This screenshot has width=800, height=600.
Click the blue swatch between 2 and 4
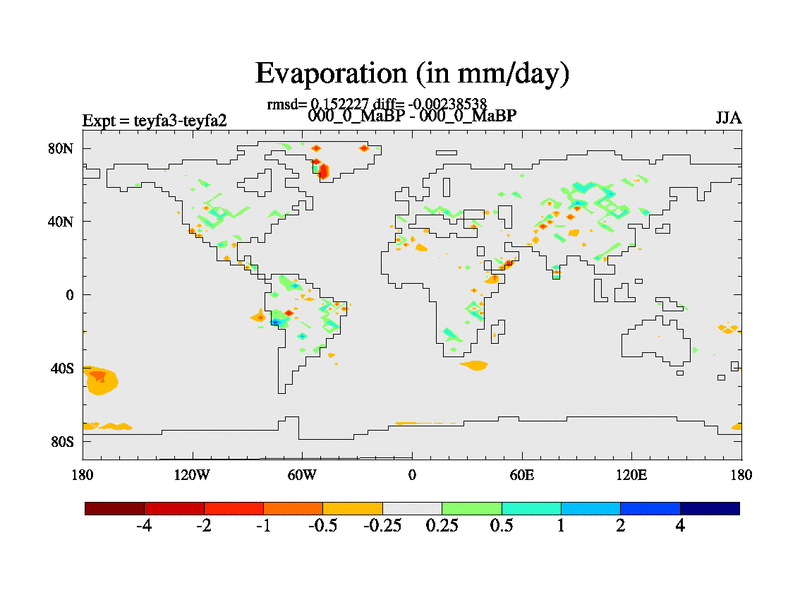650,508
